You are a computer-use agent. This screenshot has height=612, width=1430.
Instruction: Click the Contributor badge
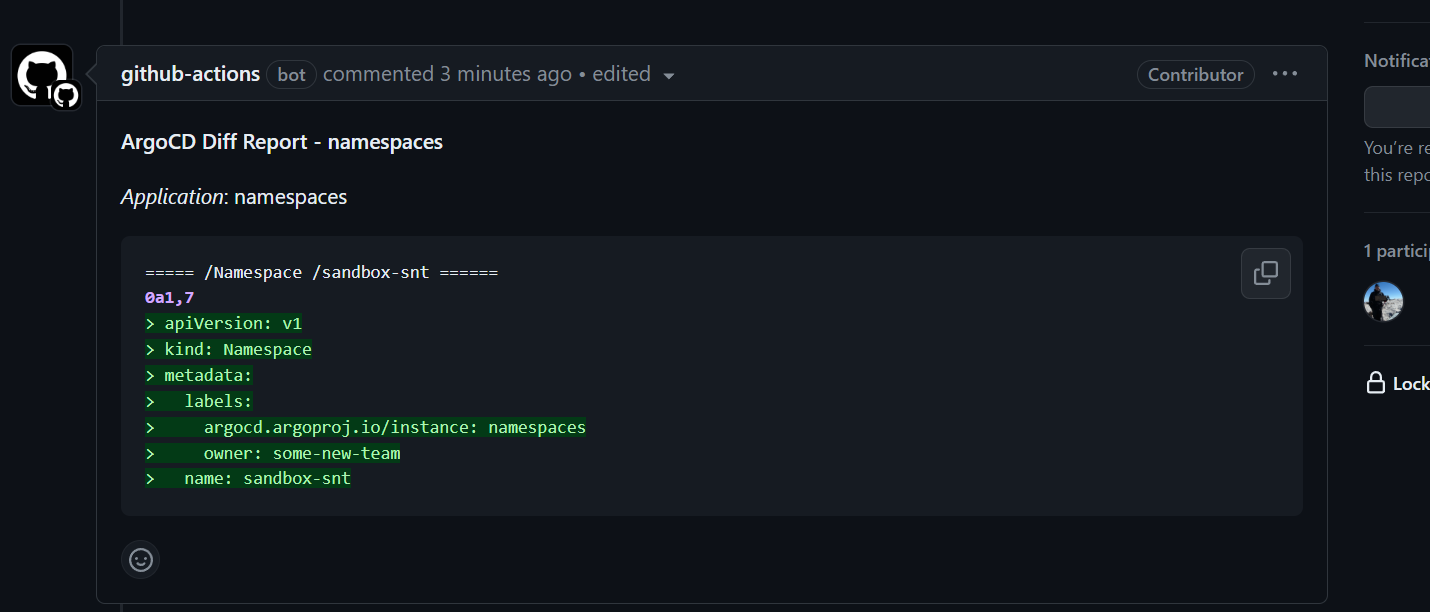[1195, 75]
